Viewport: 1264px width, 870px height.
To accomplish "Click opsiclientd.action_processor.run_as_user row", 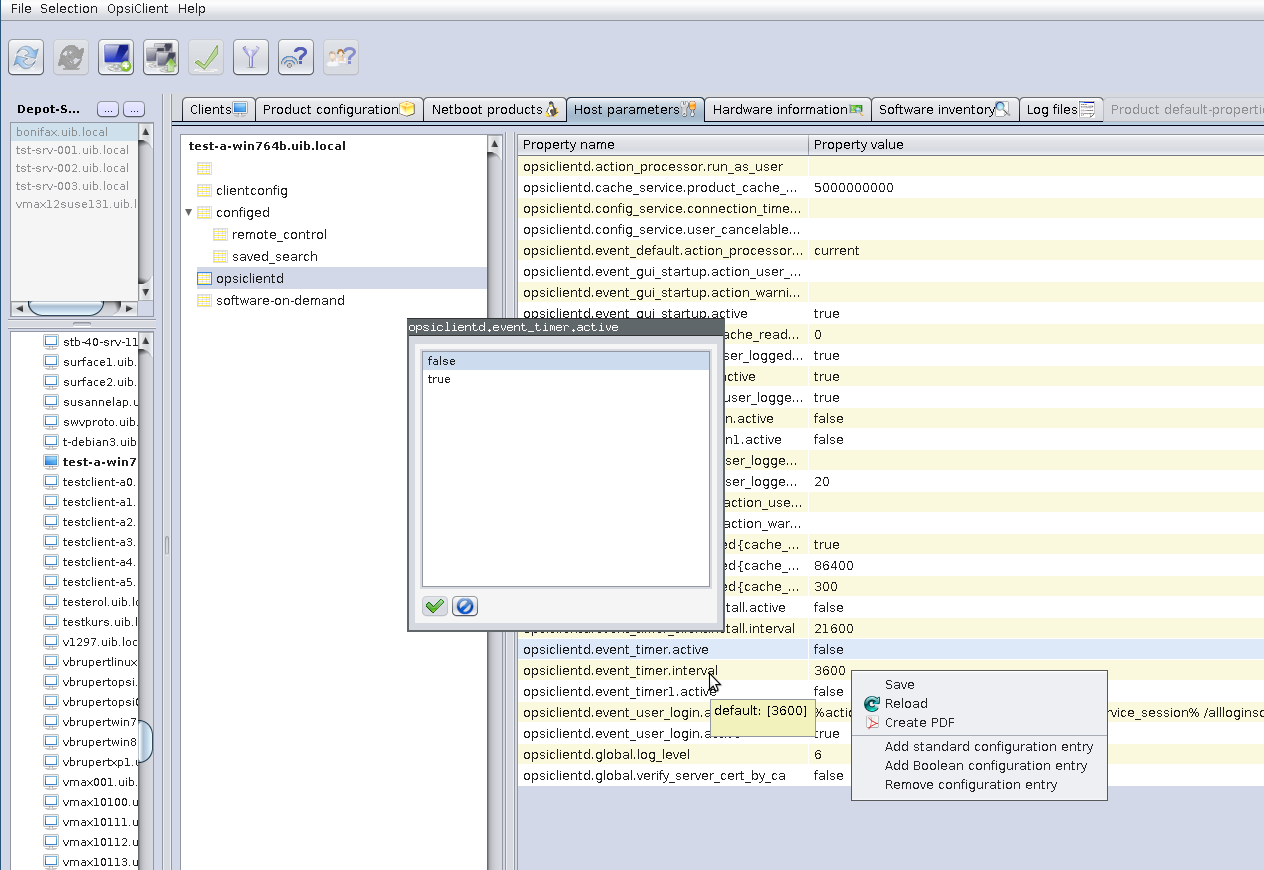I will 890,167.
